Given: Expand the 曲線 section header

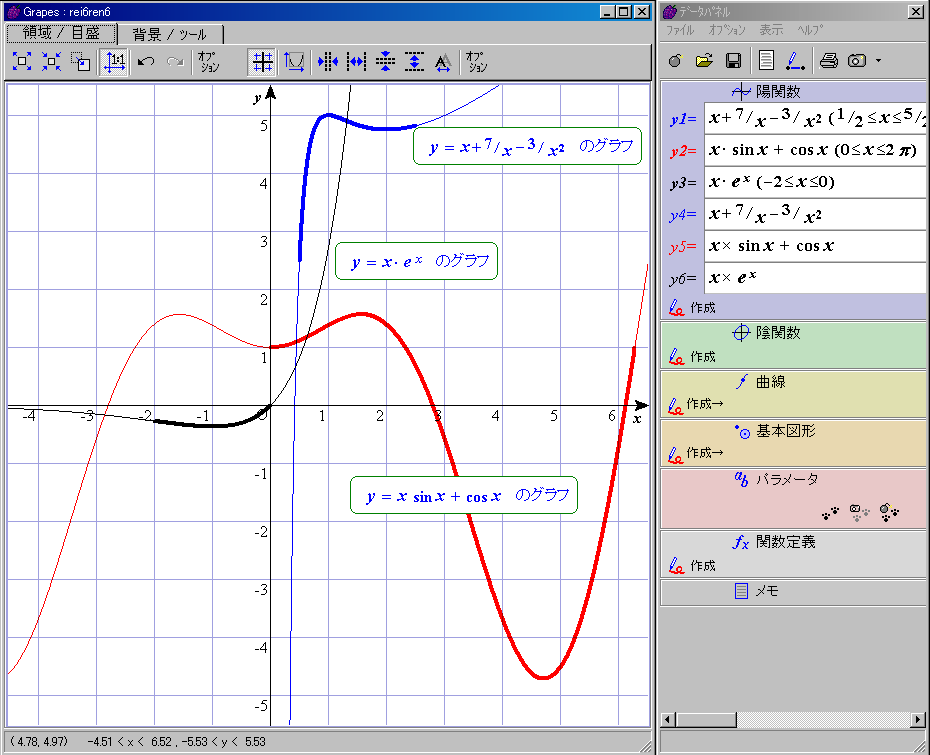Looking at the screenshot, I should pos(760,382).
